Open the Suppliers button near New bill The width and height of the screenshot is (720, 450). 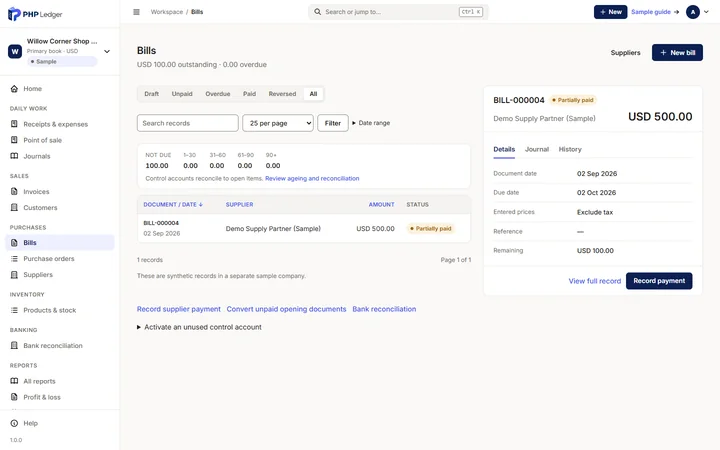(x=625, y=53)
